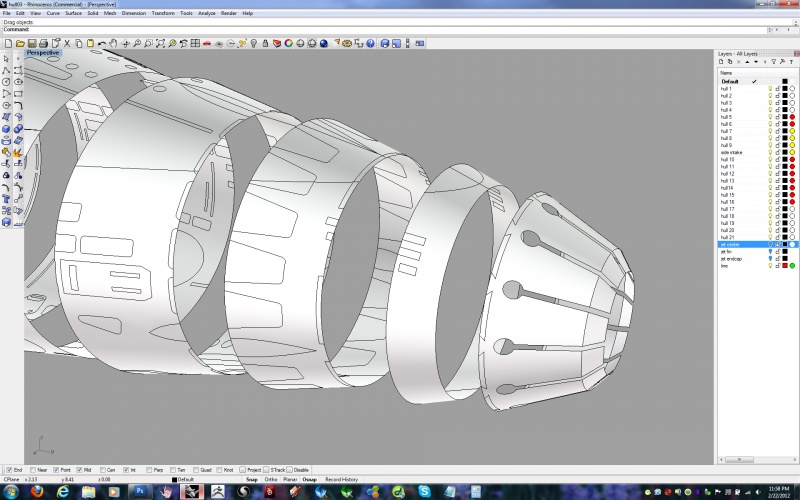Toggle Snap in the status bar
800x500 pixels.
[252, 480]
